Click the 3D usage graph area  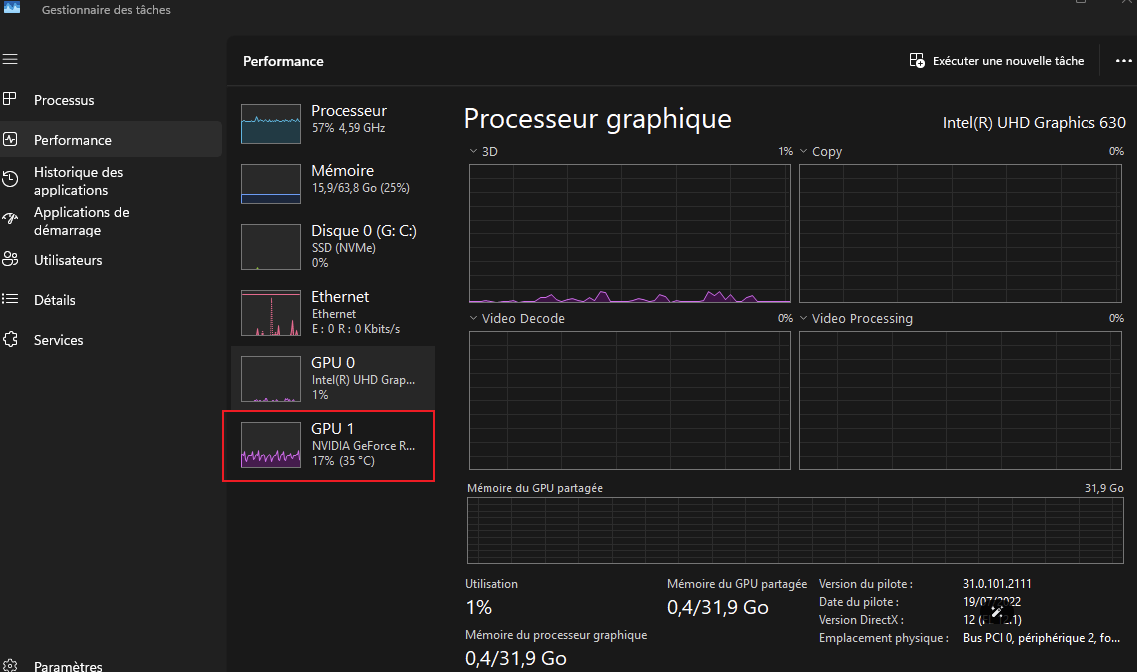[629, 233]
